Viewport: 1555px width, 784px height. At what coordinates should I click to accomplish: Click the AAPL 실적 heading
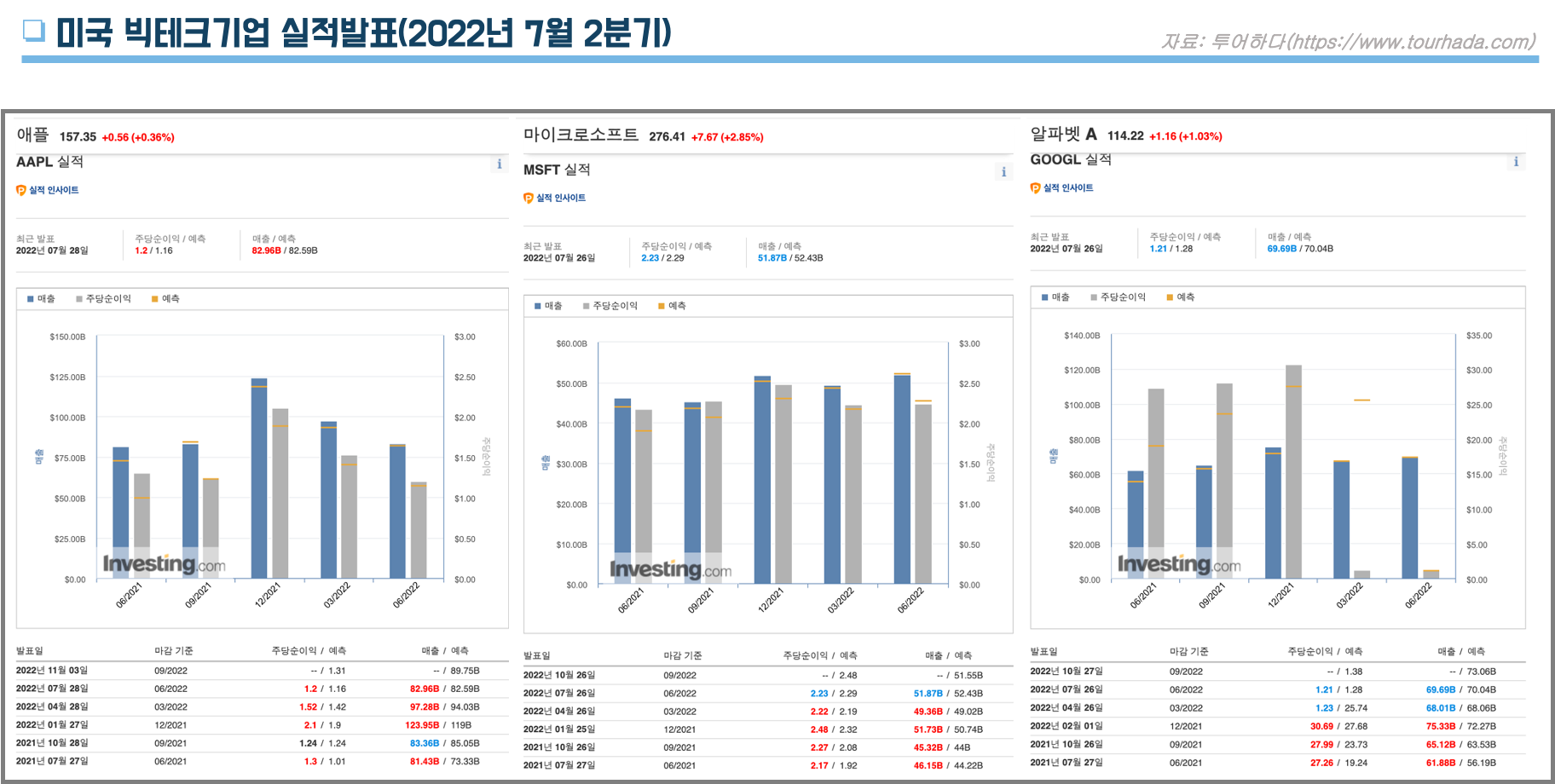tap(49, 162)
